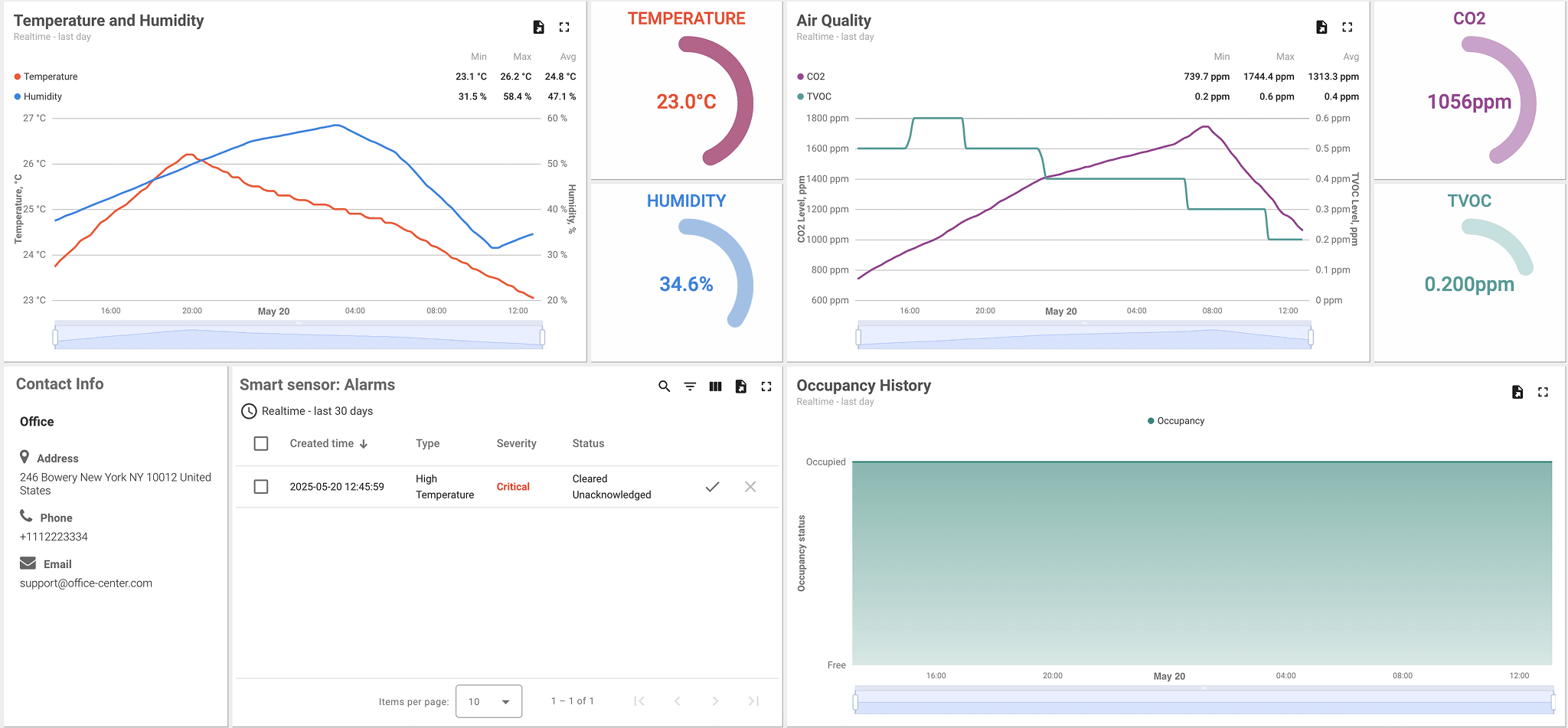Select the checkbox on the High Temperature alarm row
Image resolution: width=1568 pixels, height=728 pixels.
(x=261, y=486)
